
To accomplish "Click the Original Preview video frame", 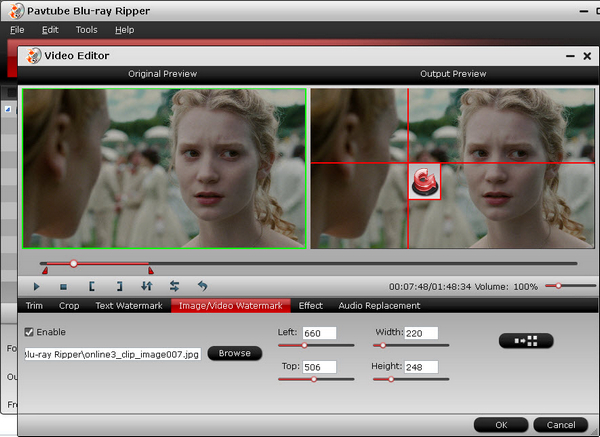I will [164, 168].
